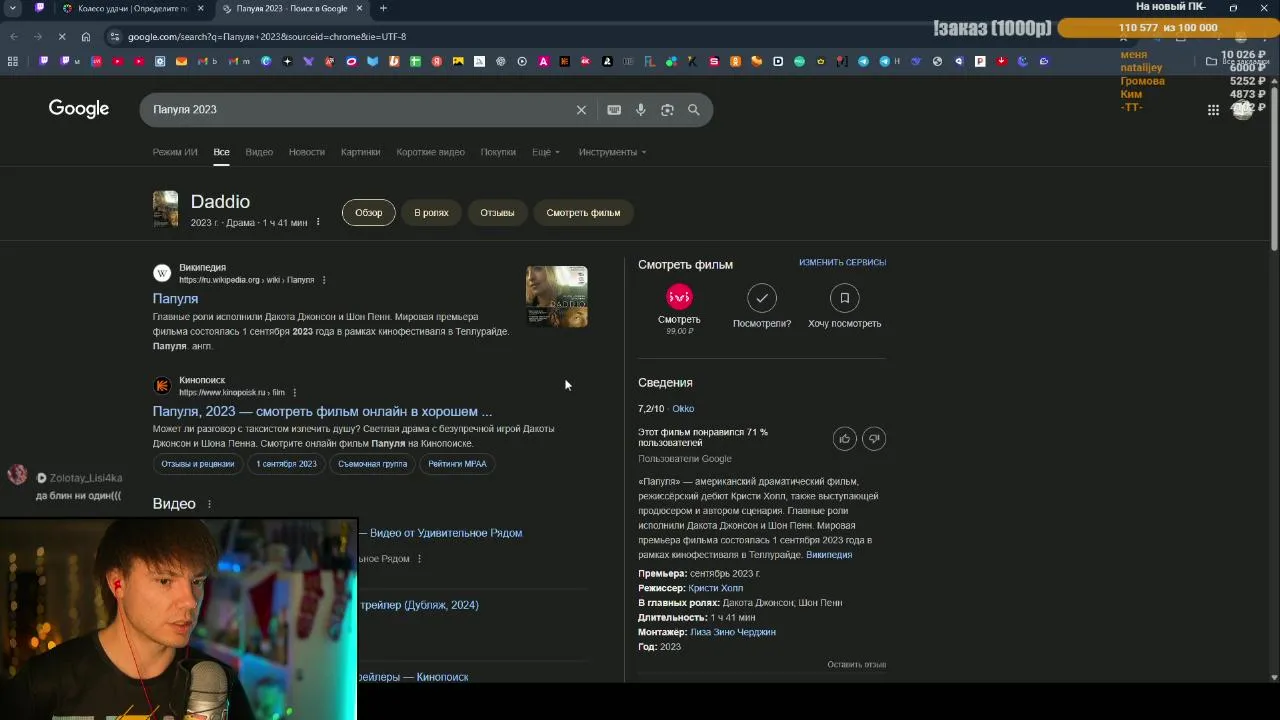Open the Wikipedia result options menu

324,280
